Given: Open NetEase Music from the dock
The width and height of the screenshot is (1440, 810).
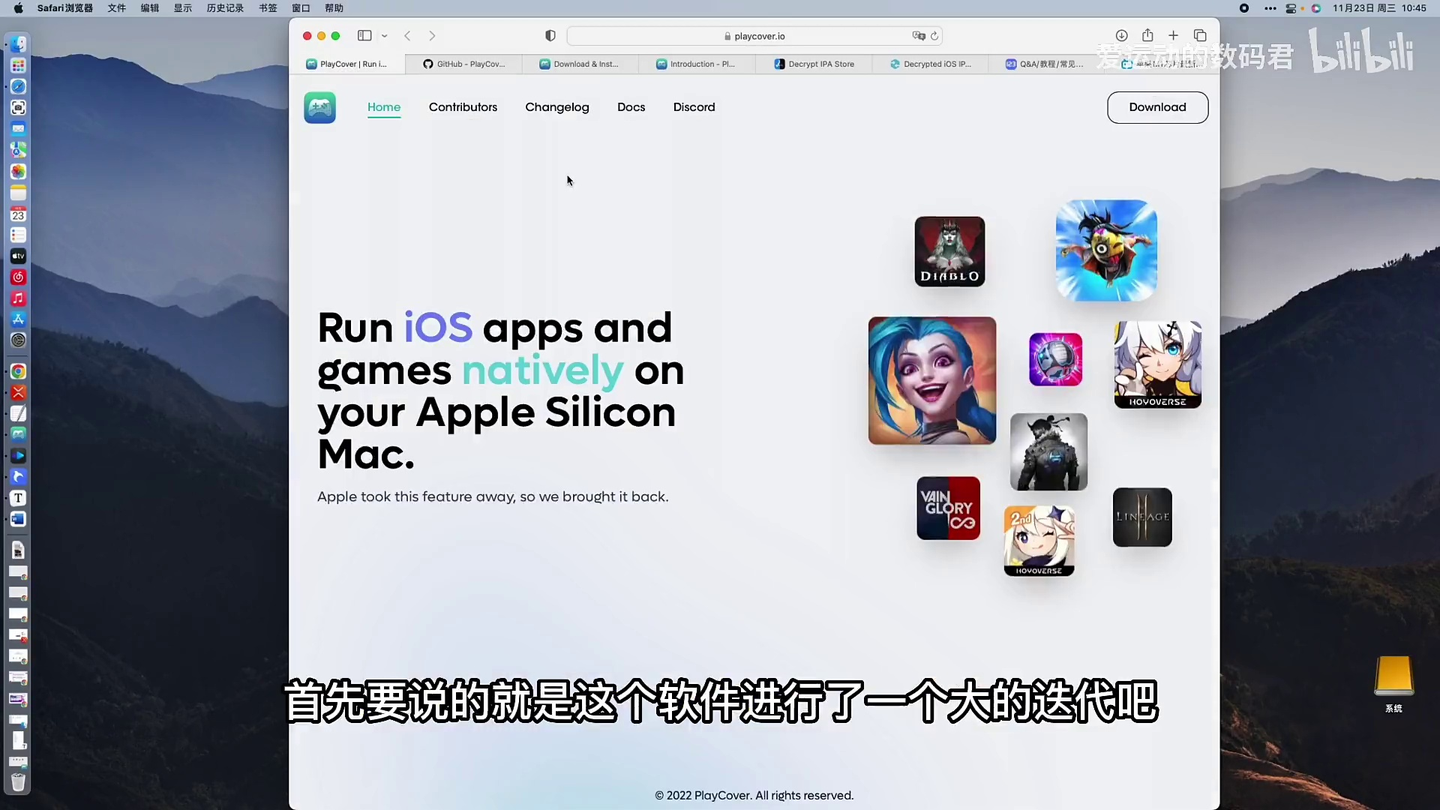Looking at the screenshot, I should click(x=18, y=277).
